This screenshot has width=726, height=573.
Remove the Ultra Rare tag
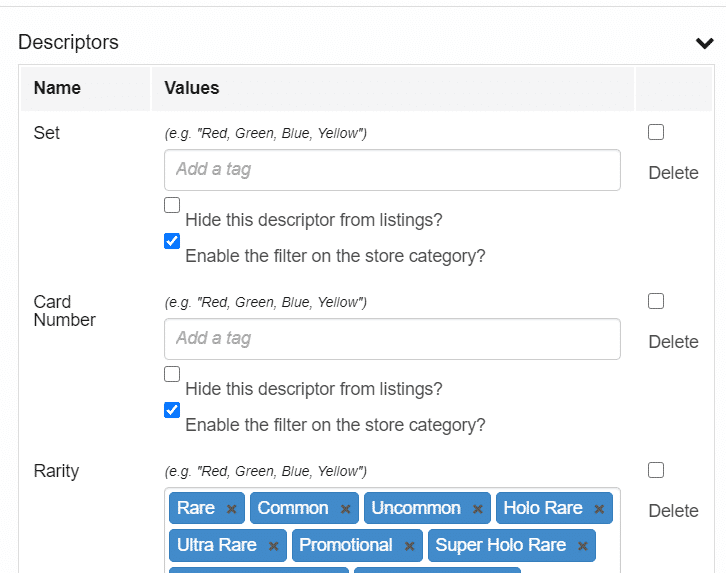pyautogui.click(x=273, y=546)
